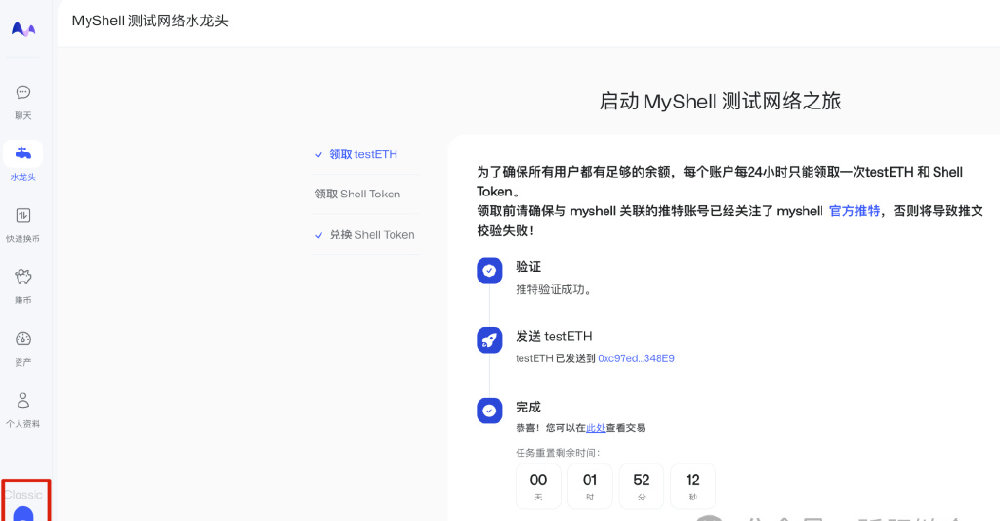The image size is (1000, 521).
Task: Open wallet address link 0xc97ed..348E9
Action: point(636,358)
